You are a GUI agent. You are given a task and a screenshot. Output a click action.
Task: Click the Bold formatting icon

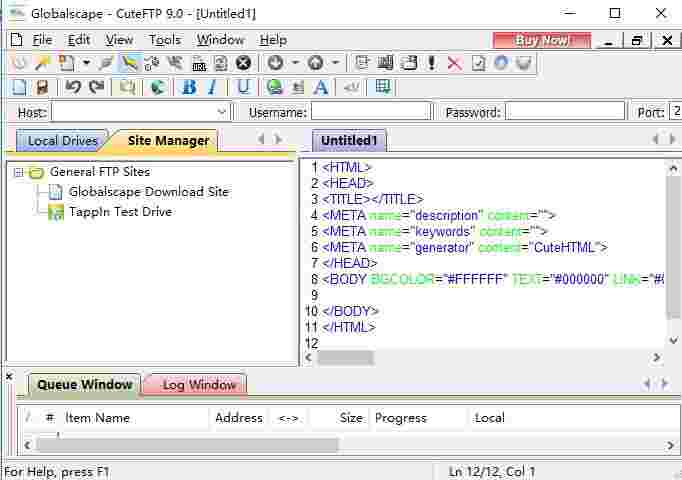click(188, 87)
